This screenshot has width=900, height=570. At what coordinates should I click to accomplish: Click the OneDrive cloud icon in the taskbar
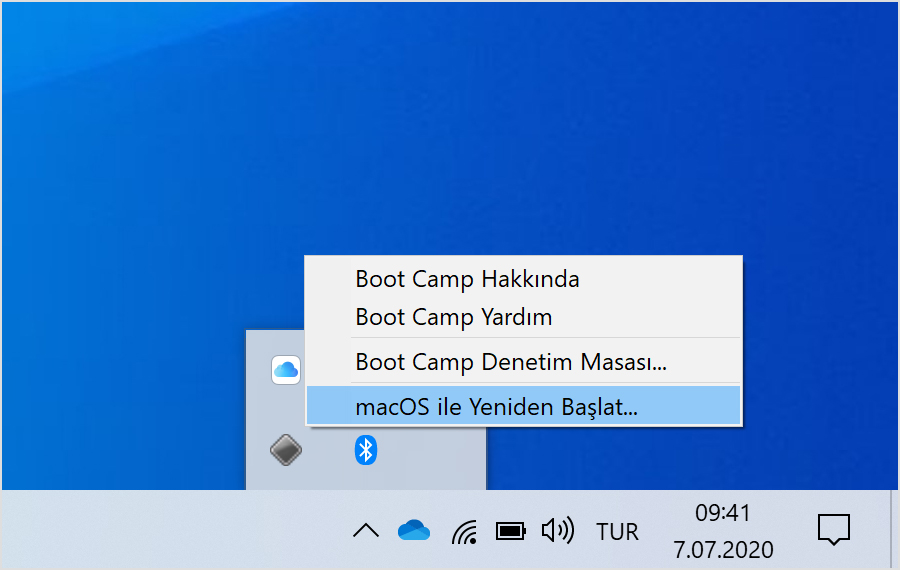413,530
